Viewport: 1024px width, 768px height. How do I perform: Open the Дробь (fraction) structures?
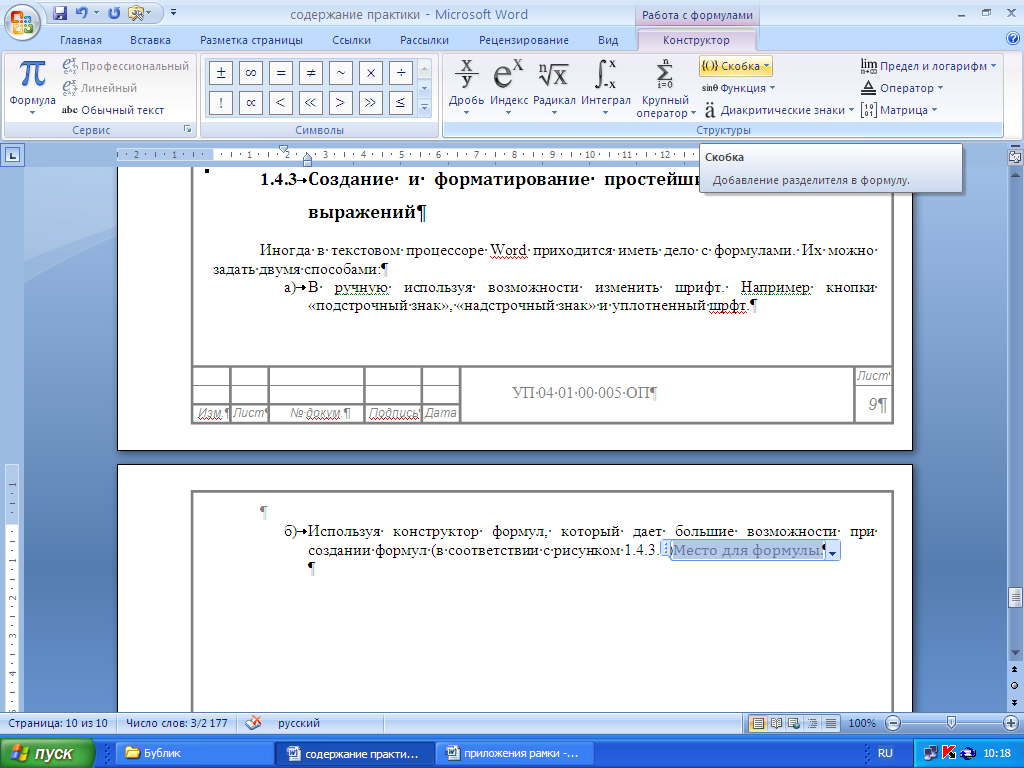pos(466,87)
